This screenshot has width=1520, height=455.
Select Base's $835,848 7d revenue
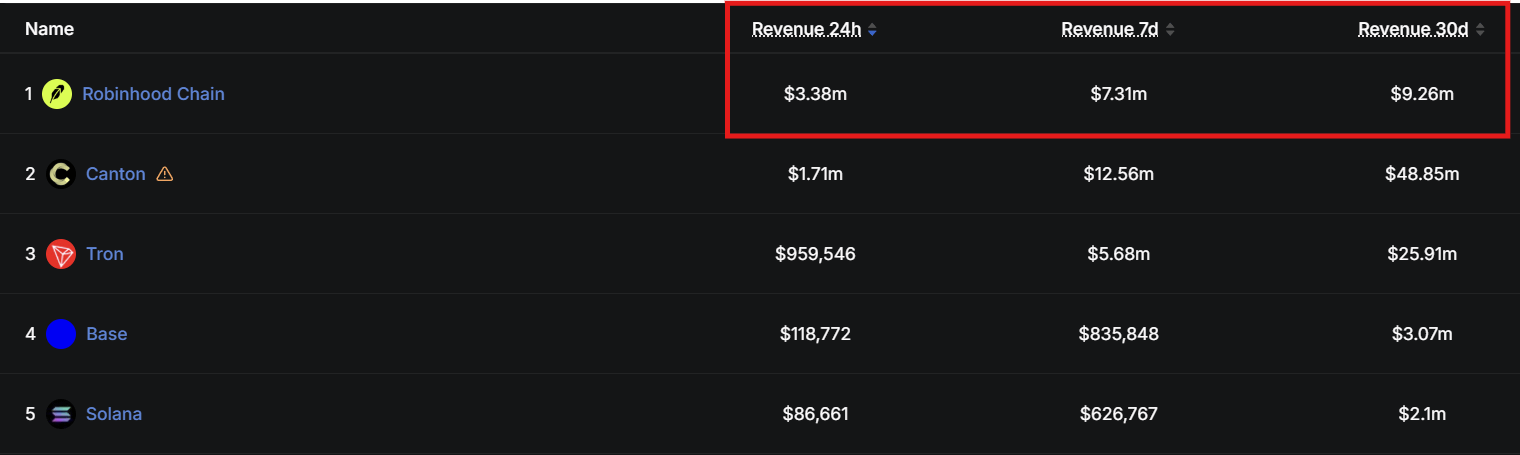click(1119, 334)
